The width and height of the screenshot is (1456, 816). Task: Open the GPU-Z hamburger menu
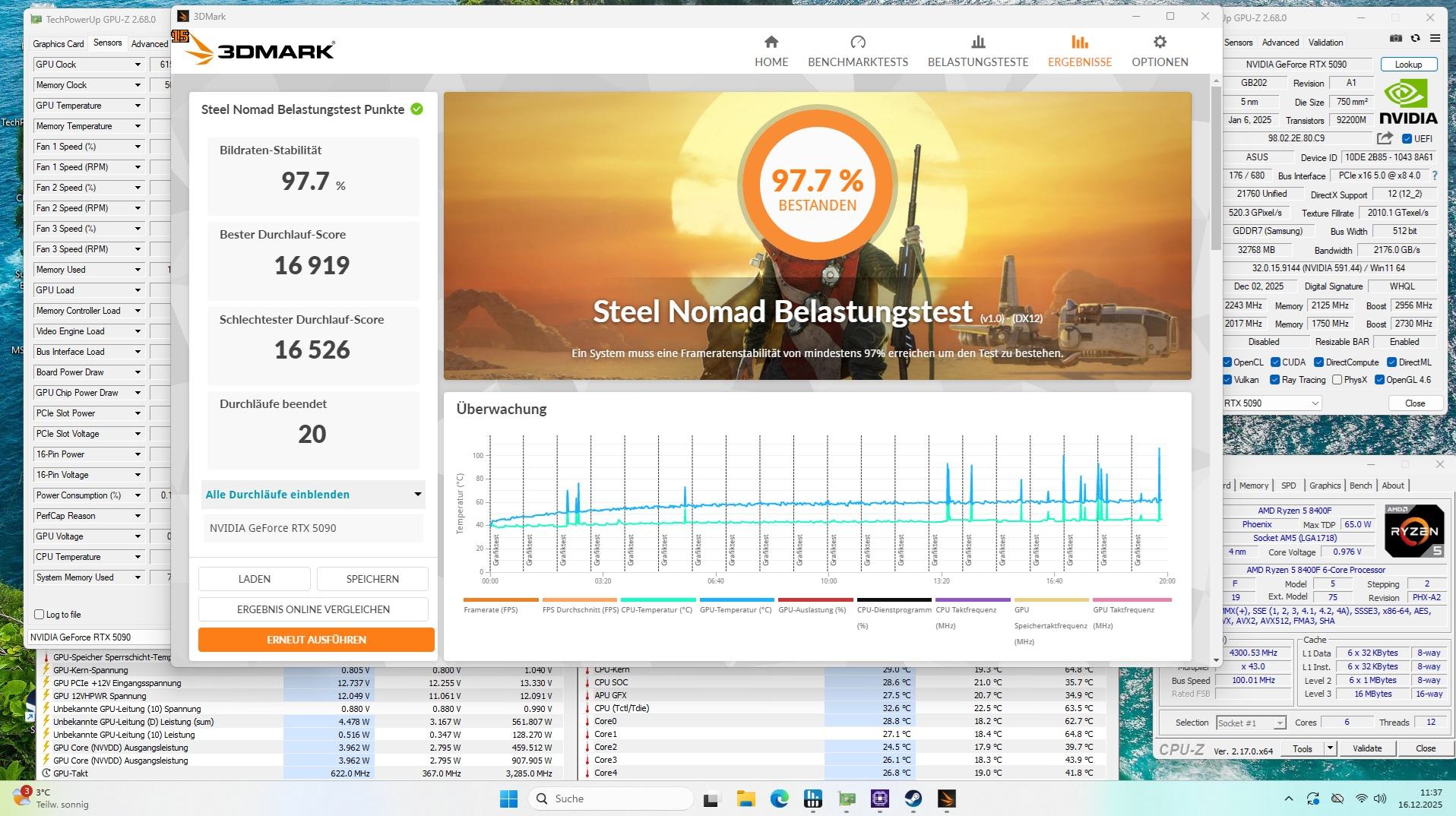[1435, 38]
